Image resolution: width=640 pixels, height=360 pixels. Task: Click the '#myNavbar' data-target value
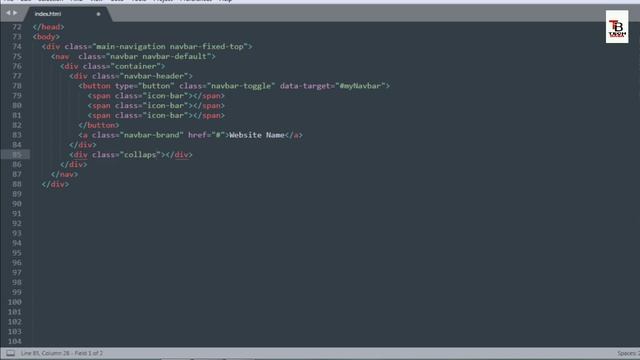pyautogui.click(x=360, y=86)
